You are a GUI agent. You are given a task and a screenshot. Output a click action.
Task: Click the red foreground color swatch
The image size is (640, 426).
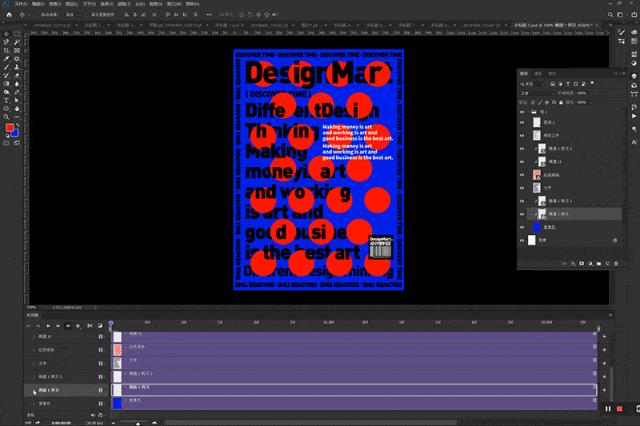tap(9, 129)
